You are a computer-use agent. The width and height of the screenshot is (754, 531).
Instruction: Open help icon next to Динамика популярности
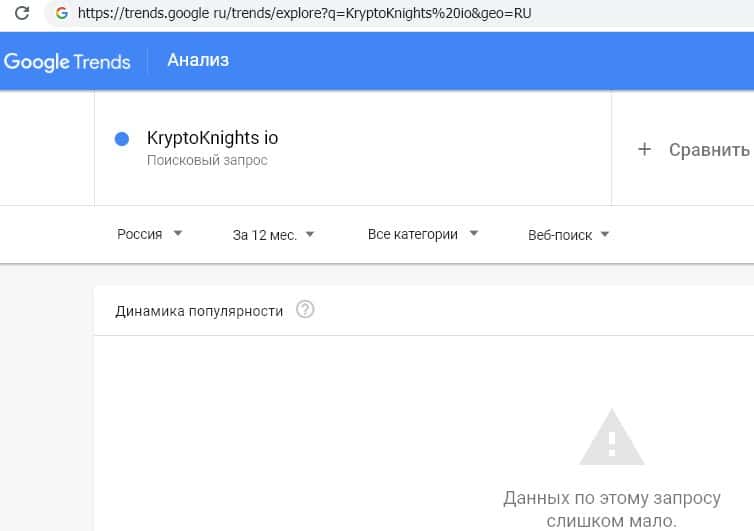click(x=306, y=310)
